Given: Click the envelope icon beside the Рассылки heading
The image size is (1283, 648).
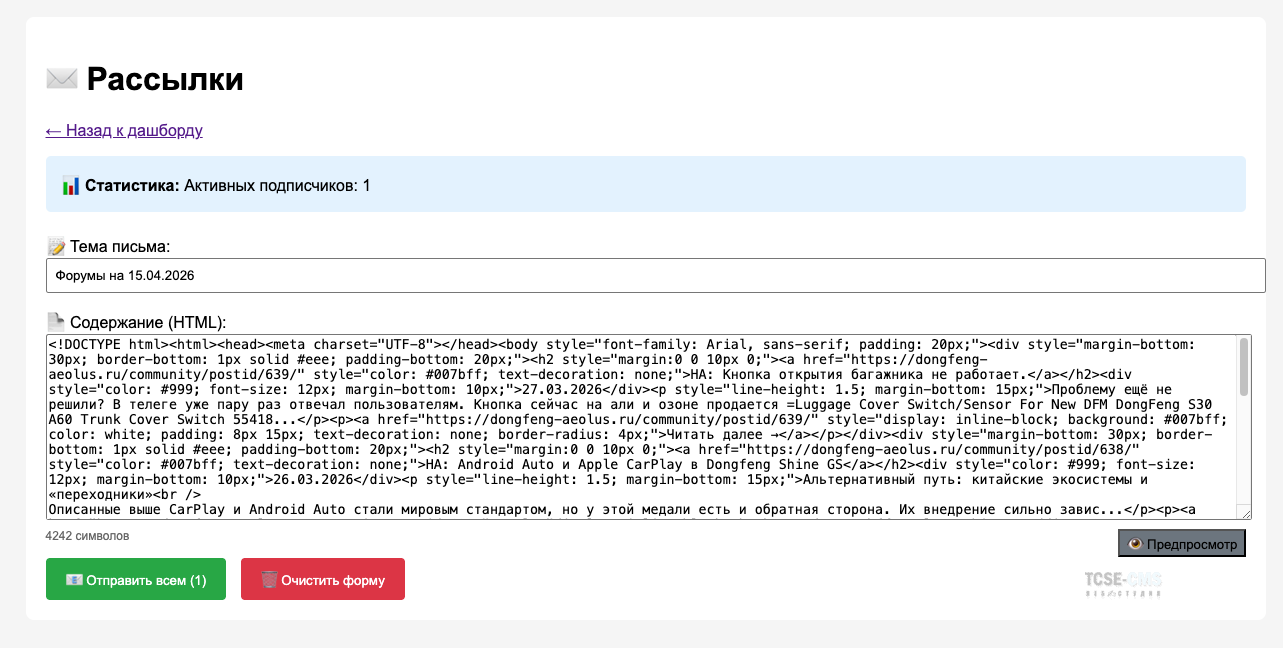Looking at the screenshot, I should click(62, 79).
